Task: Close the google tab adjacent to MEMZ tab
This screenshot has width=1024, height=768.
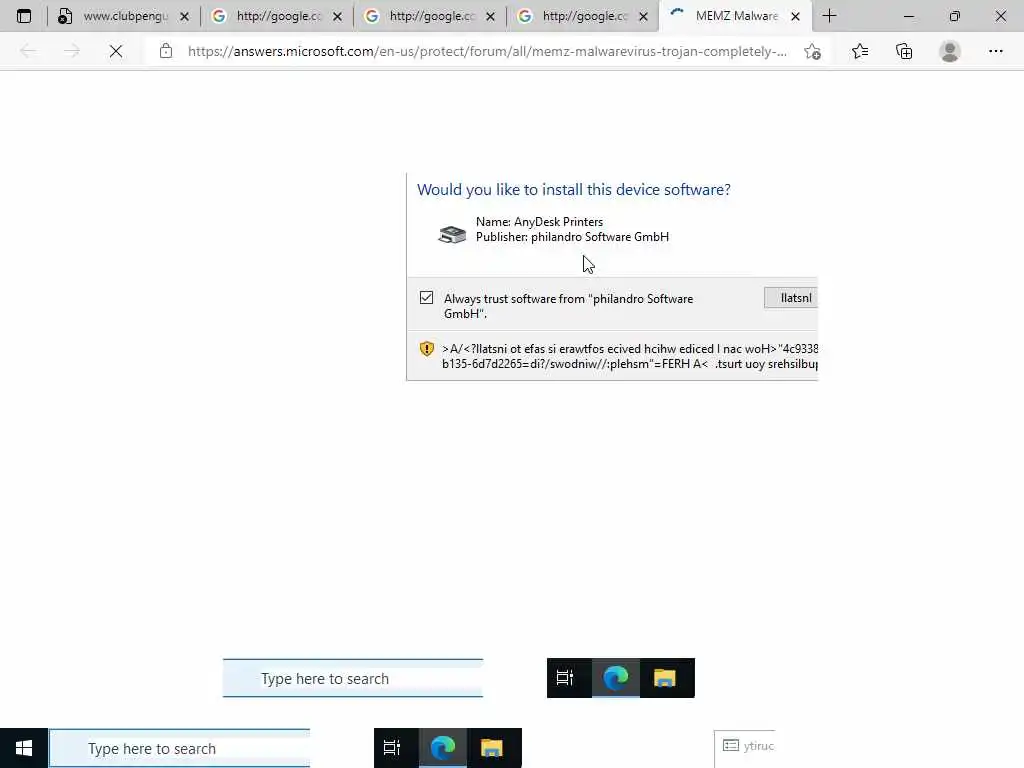Action: pyautogui.click(x=643, y=16)
